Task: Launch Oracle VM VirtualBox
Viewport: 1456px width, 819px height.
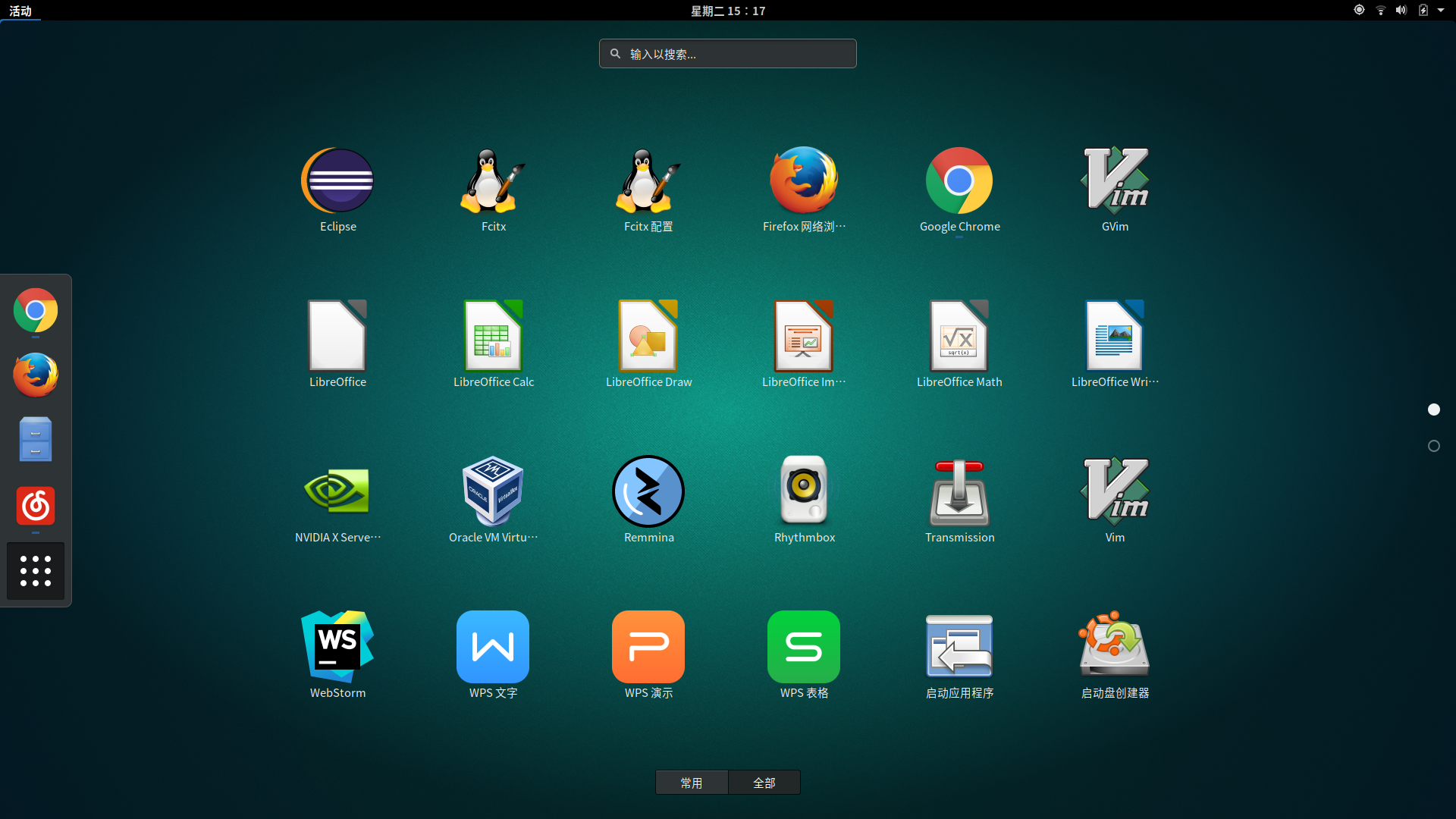Action: click(493, 501)
